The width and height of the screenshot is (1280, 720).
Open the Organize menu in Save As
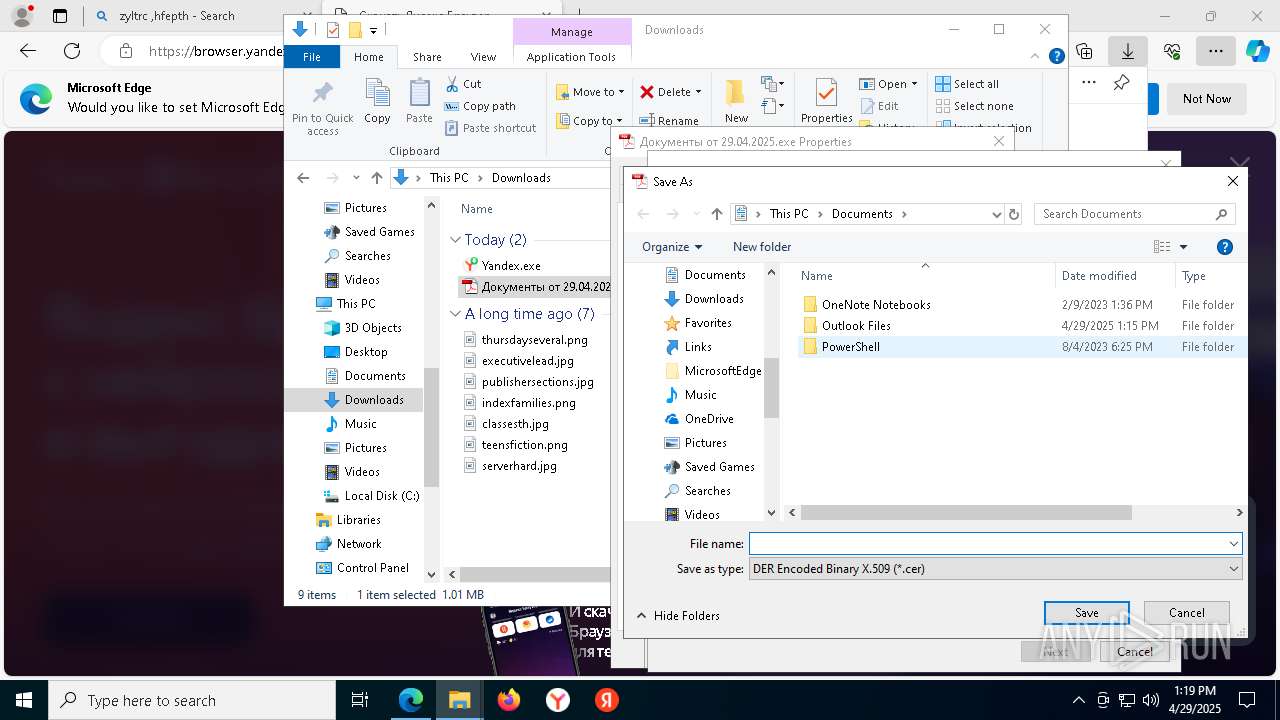point(672,246)
